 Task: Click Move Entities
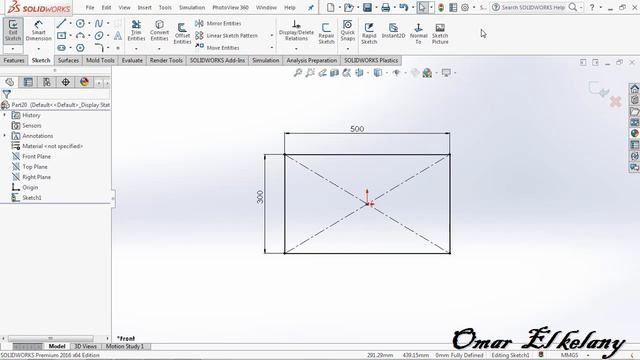218,48
